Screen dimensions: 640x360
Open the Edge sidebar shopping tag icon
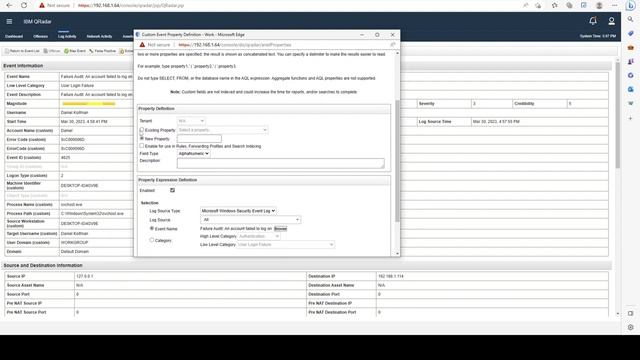click(x=631, y=33)
